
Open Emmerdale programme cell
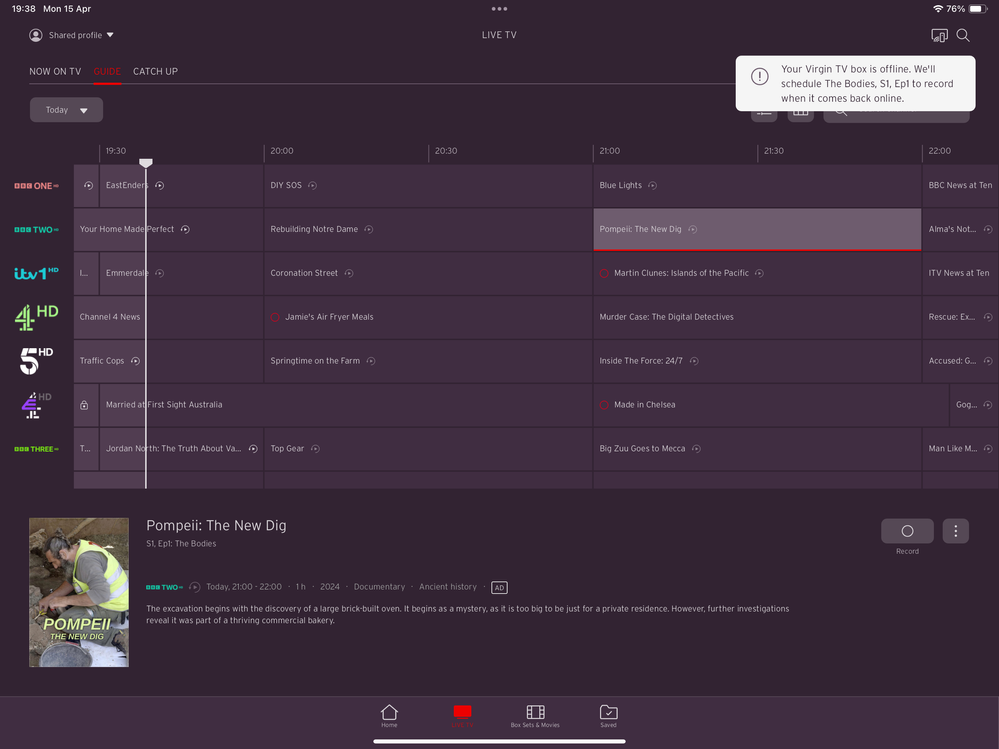(x=182, y=273)
